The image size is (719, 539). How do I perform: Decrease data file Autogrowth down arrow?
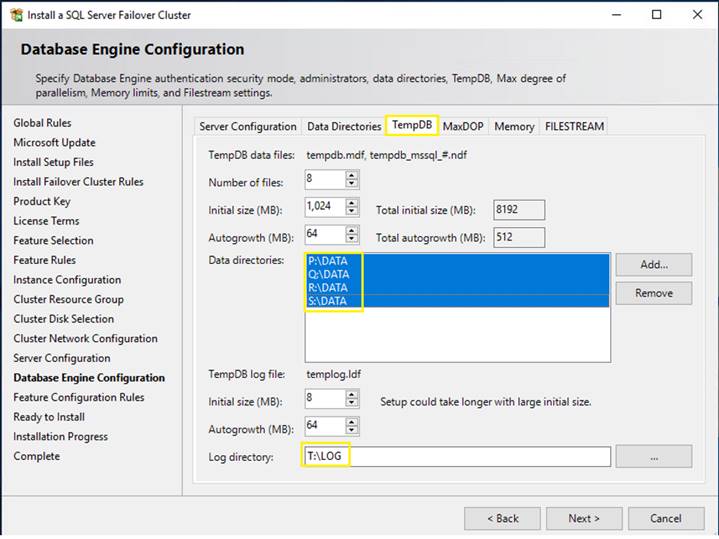point(352,239)
